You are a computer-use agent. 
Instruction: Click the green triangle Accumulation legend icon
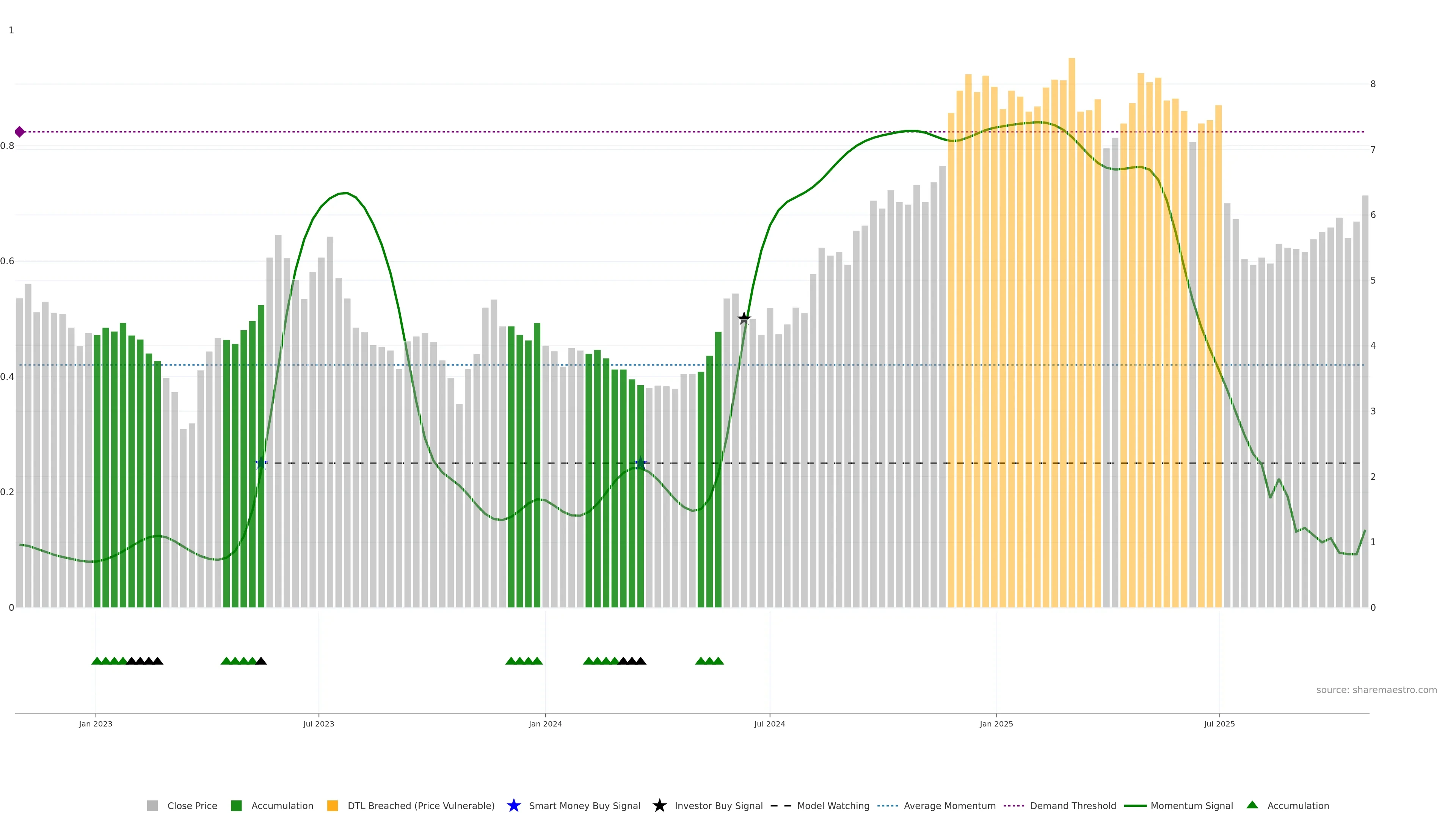pyautogui.click(x=1252, y=805)
